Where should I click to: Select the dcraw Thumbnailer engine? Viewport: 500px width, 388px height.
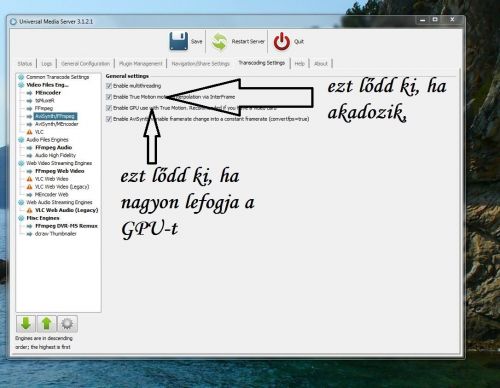(x=56, y=234)
